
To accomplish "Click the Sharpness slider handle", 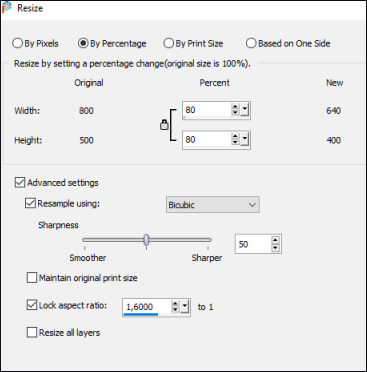I will (x=146, y=240).
